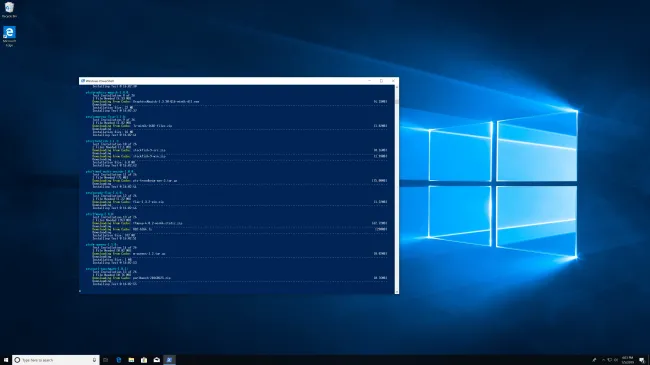
Task: Launch Edge from the taskbar
Action: pos(119,360)
